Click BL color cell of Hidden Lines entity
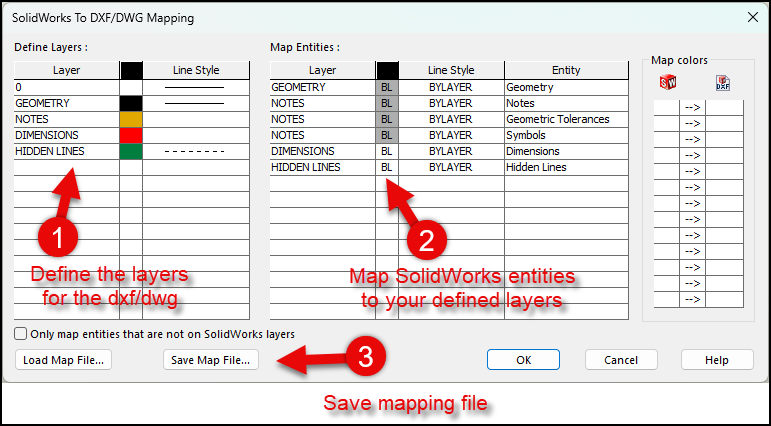The height and width of the screenshot is (426, 771). (x=387, y=167)
